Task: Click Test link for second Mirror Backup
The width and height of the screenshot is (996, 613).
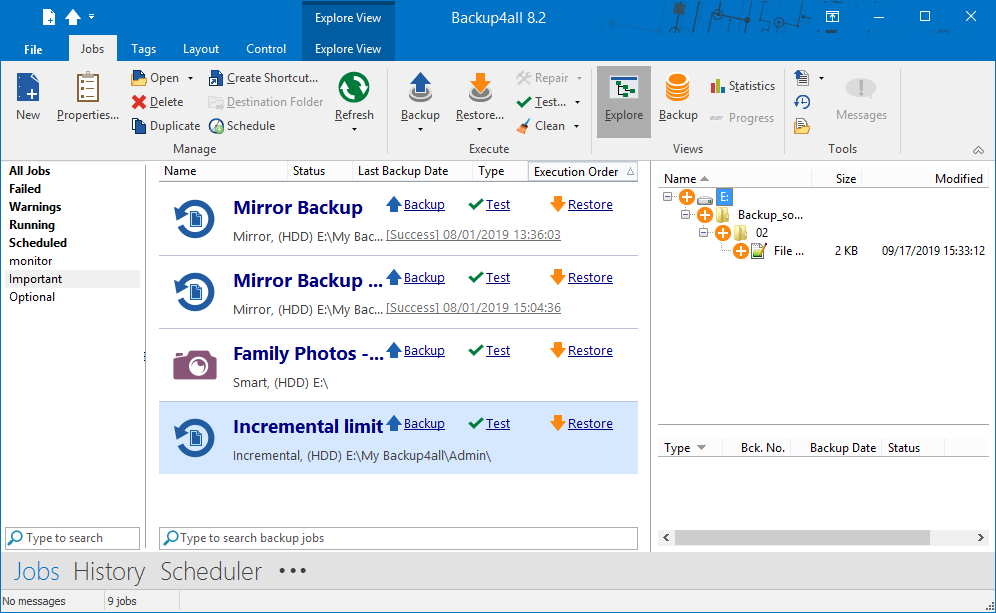Action: (x=497, y=278)
